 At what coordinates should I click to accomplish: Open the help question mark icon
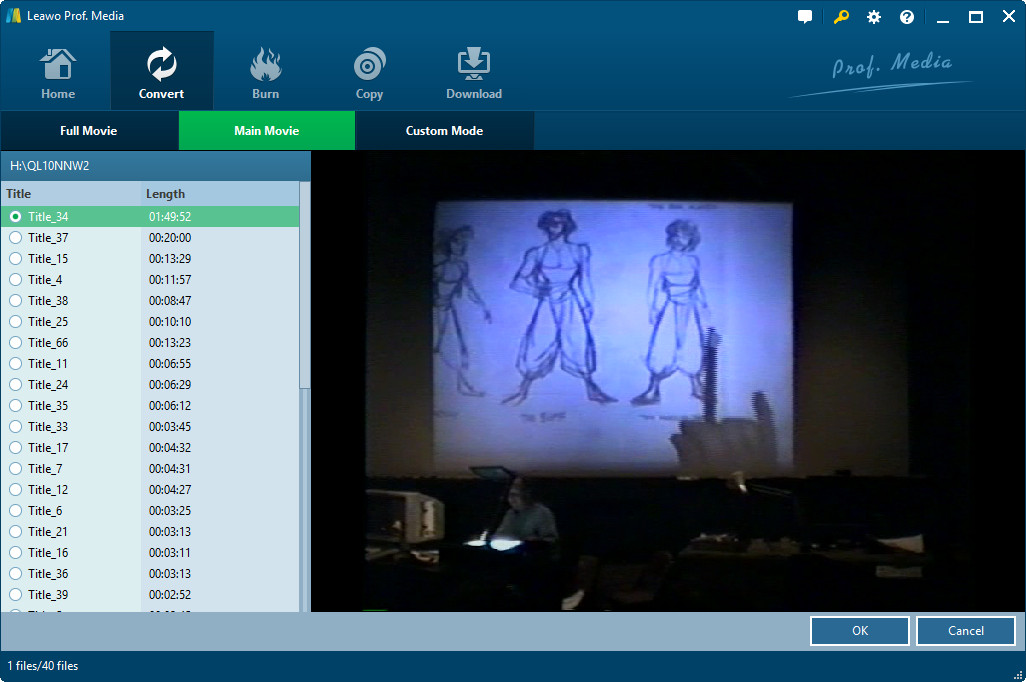(907, 17)
